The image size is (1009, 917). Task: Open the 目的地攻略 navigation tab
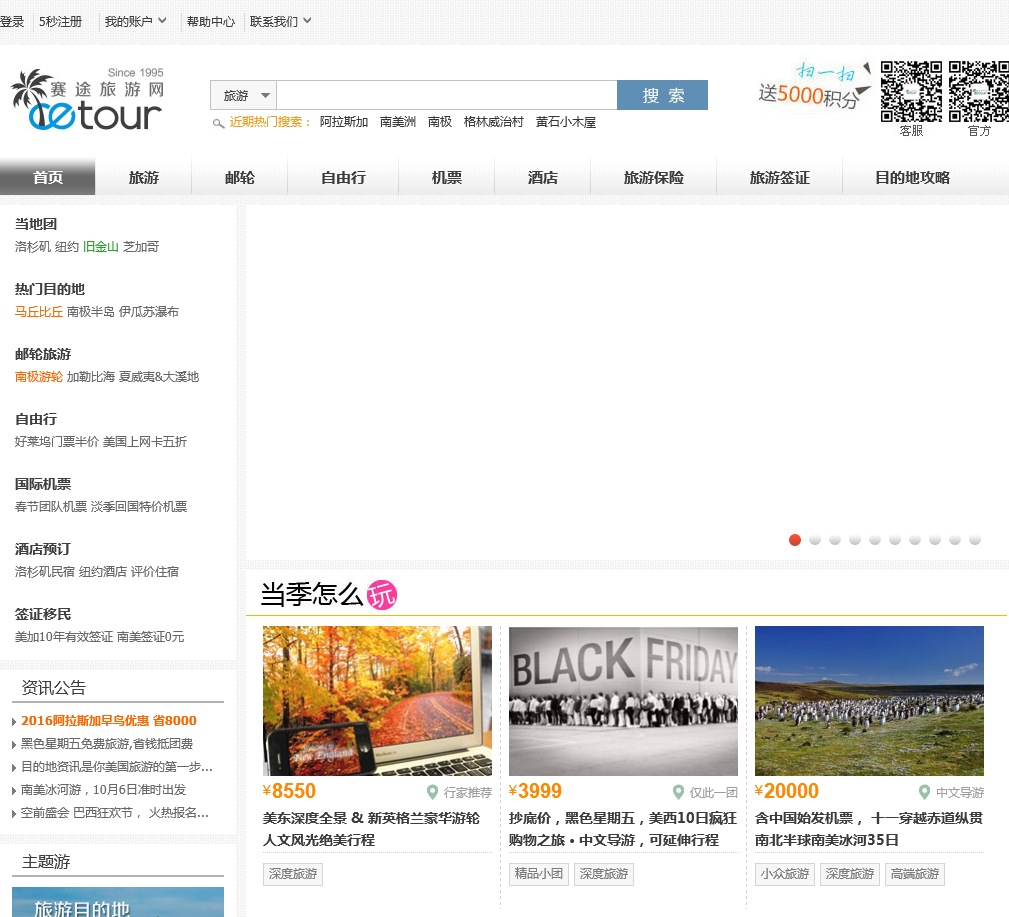pos(912,178)
